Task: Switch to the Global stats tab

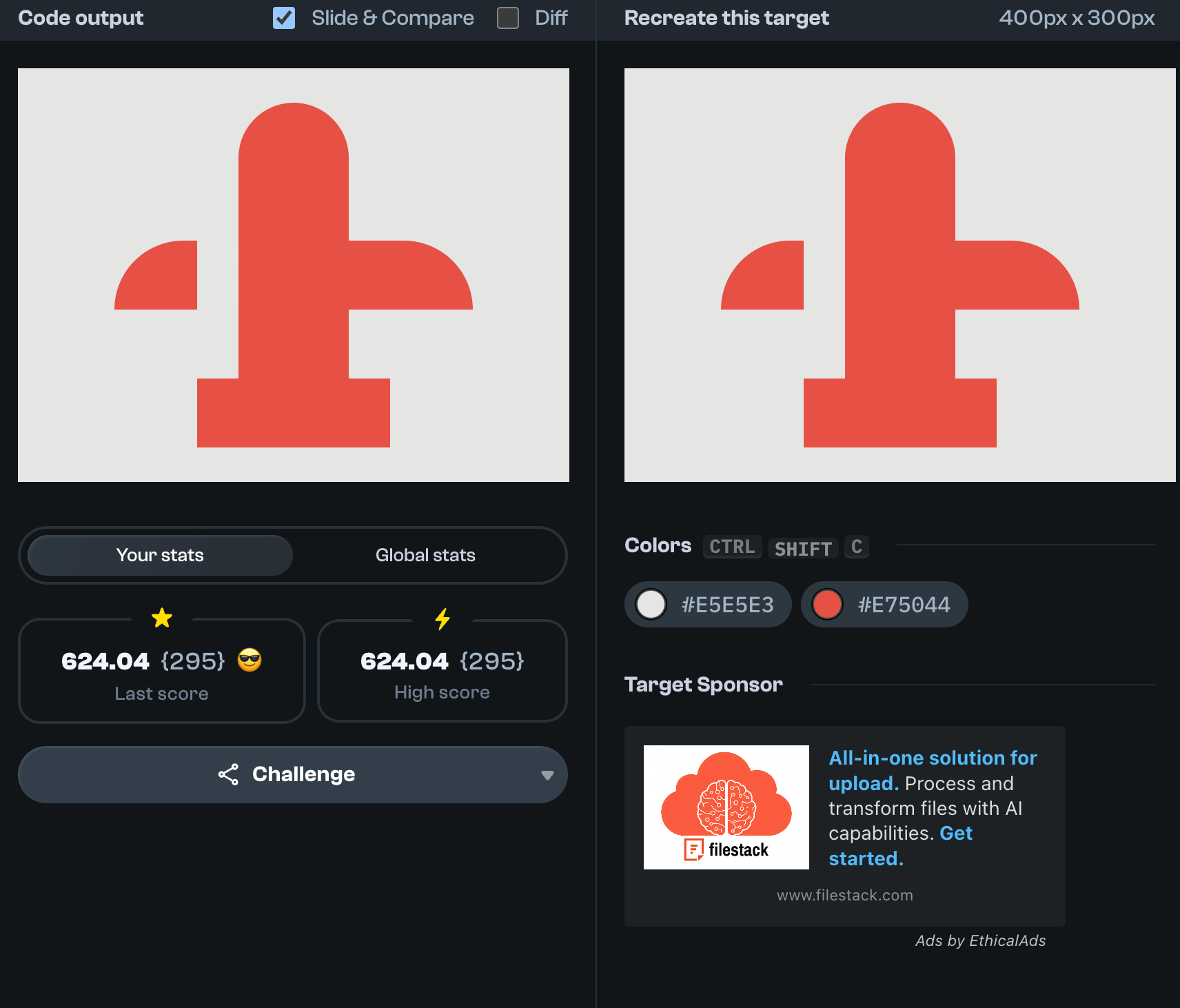Action: coord(425,555)
